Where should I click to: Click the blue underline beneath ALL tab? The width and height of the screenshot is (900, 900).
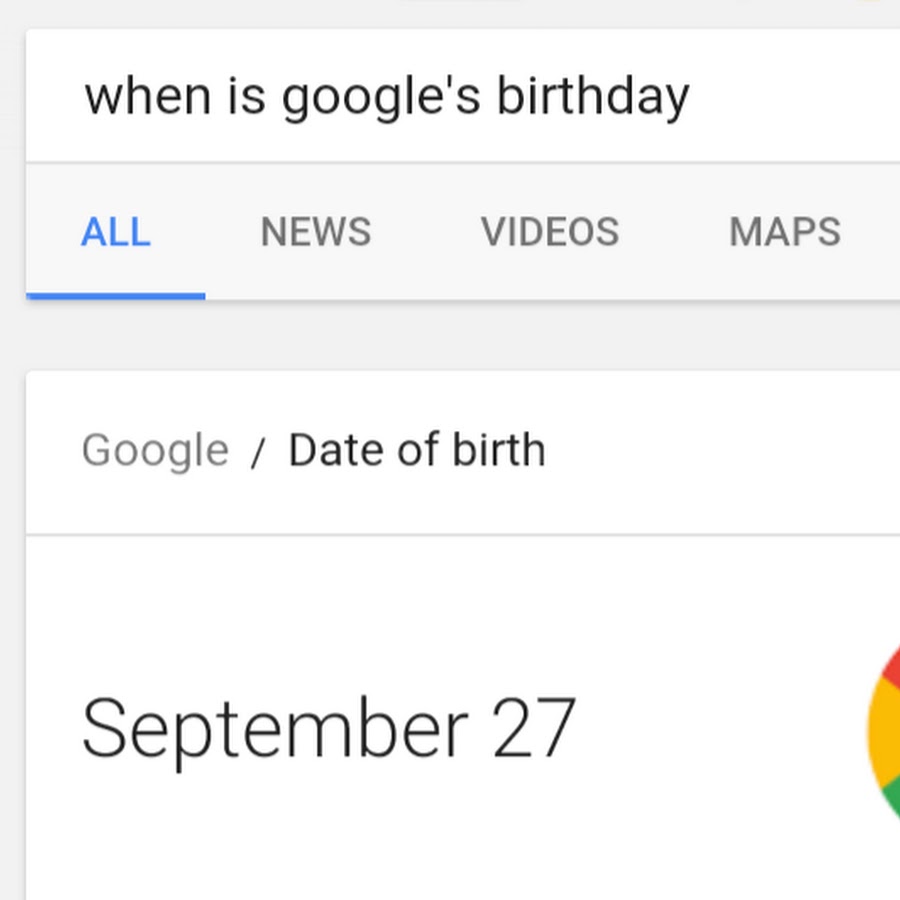116,296
